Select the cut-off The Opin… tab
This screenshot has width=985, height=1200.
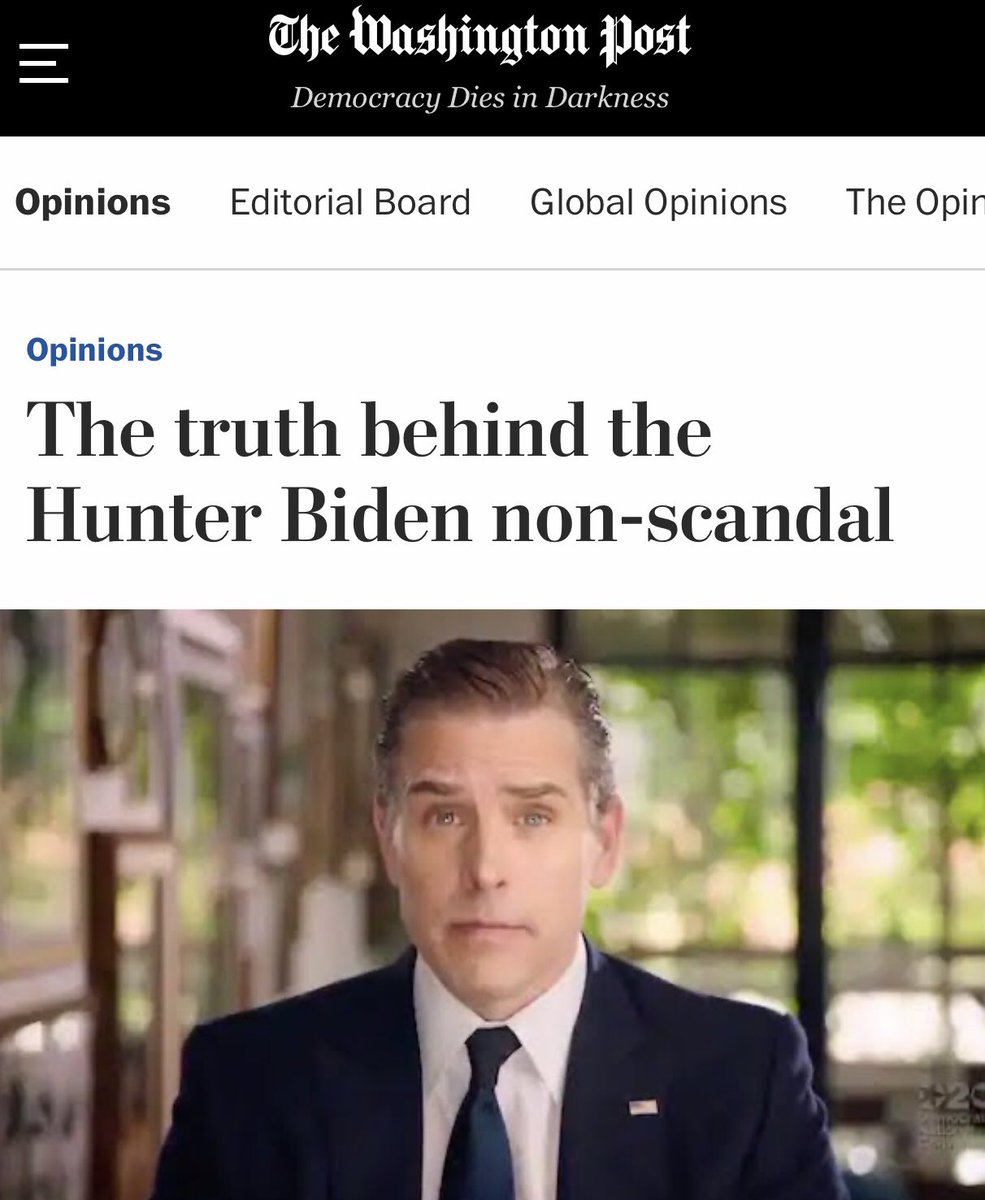(x=915, y=202)
